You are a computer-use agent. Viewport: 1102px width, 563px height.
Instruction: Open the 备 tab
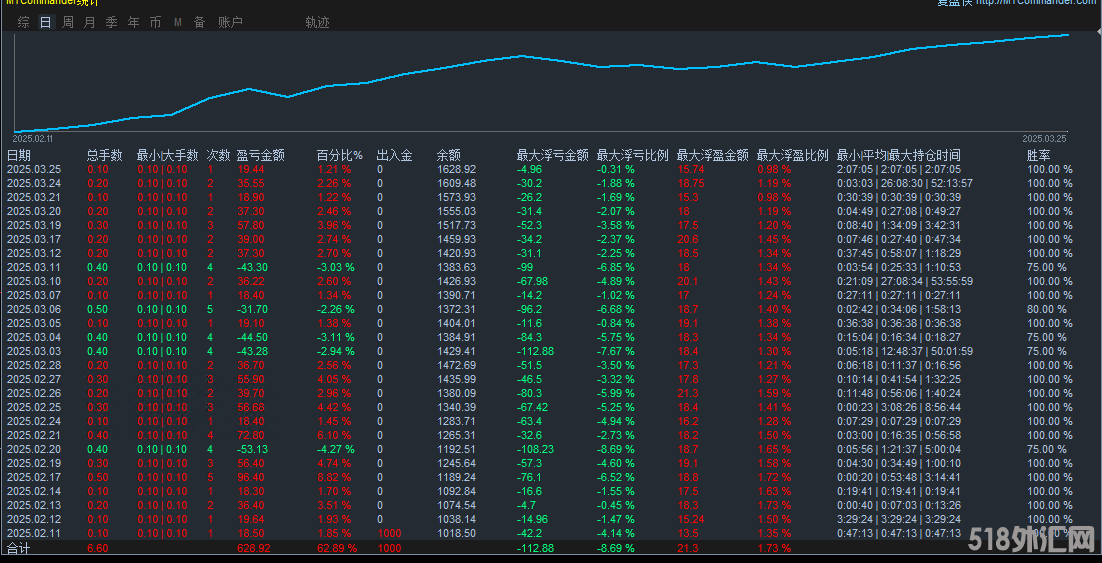click(x=199, y=22)
